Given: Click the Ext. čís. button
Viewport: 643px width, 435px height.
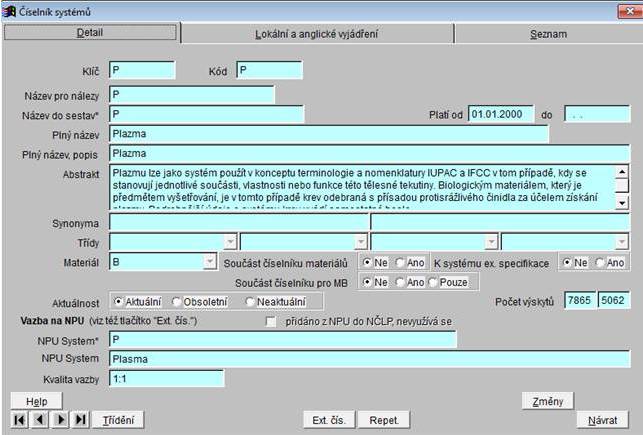Looking at the screenshot, I should coord(327,420).
